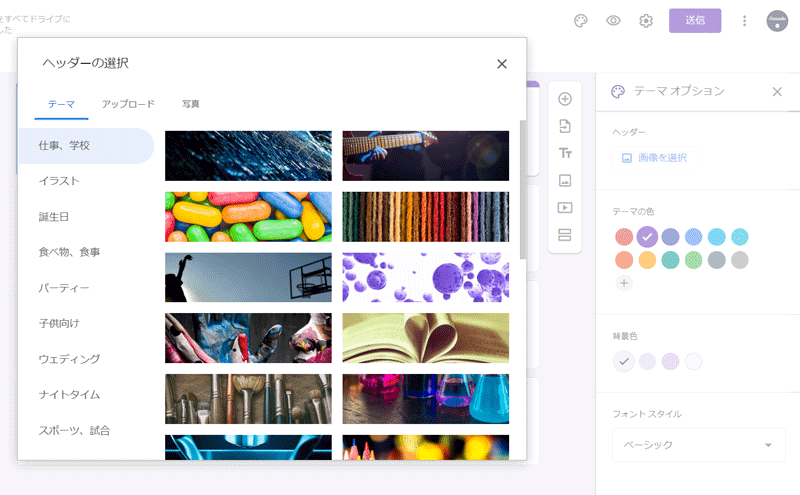Viewport: 800px width, 495px height.
Task: Pick the purple bubbles header image
Action: 426,278
